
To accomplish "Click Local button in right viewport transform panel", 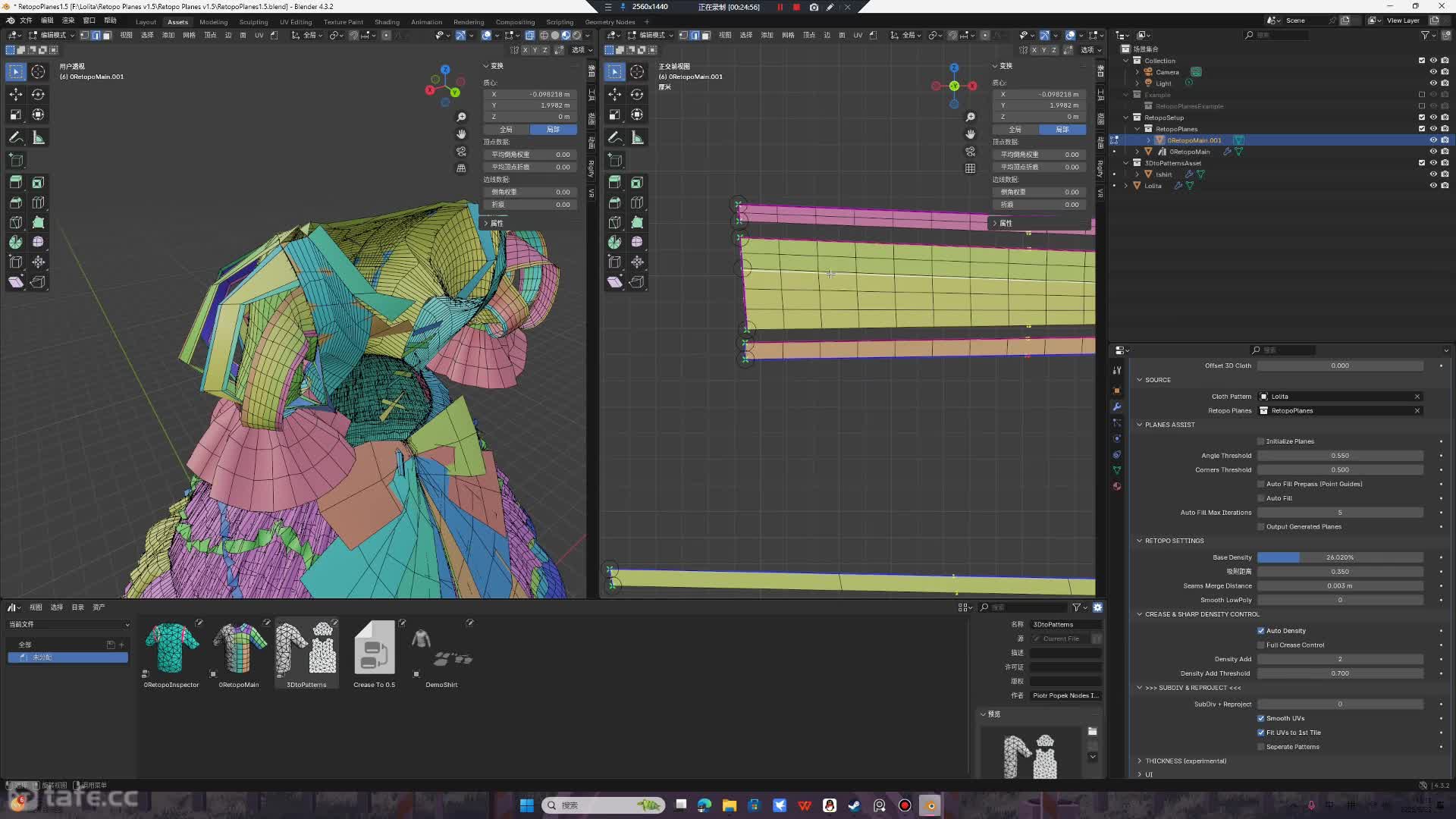I will 1062,130.
